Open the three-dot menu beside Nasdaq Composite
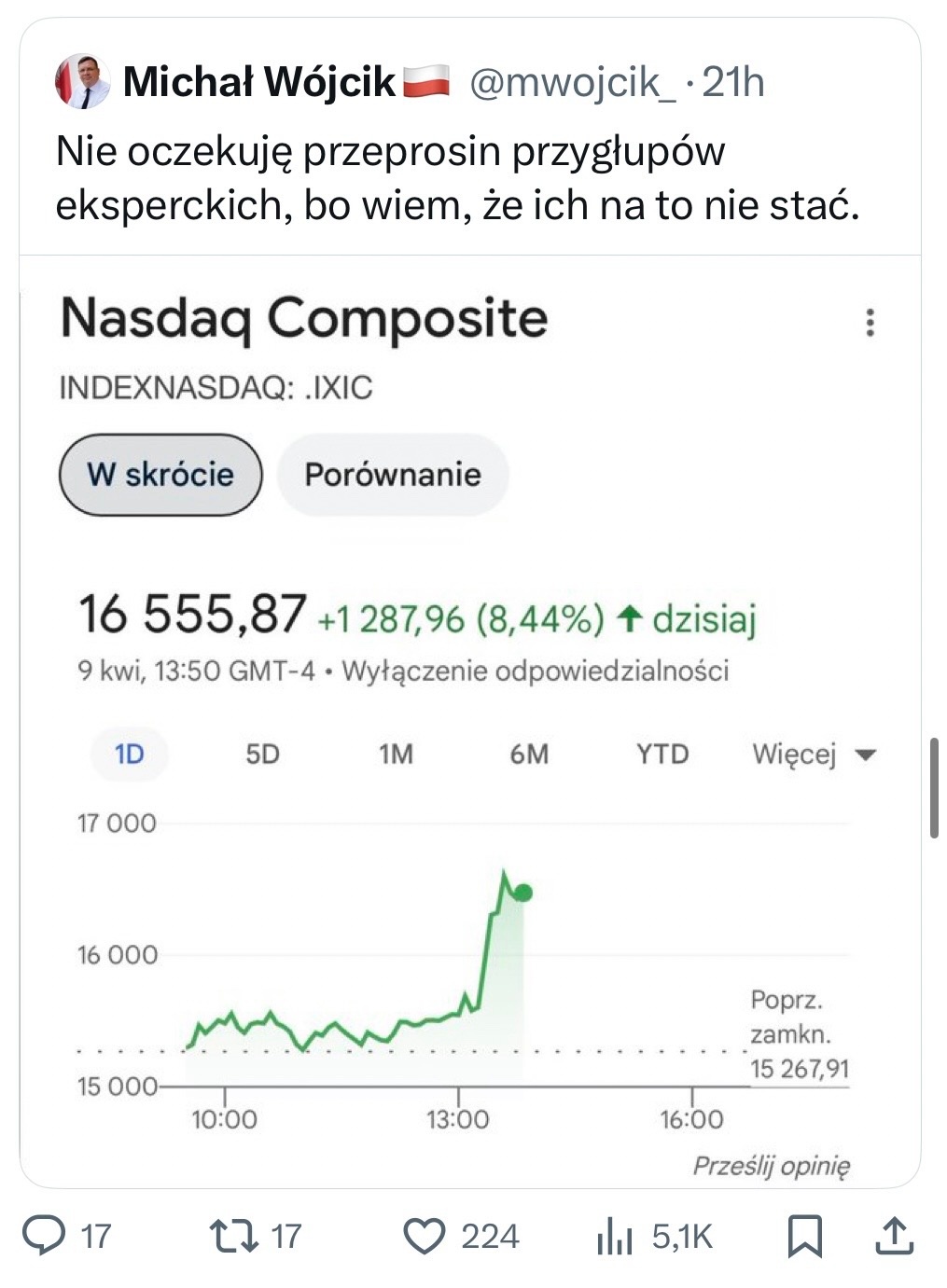Screen dimensions: 947x1288 coord(870,323)
